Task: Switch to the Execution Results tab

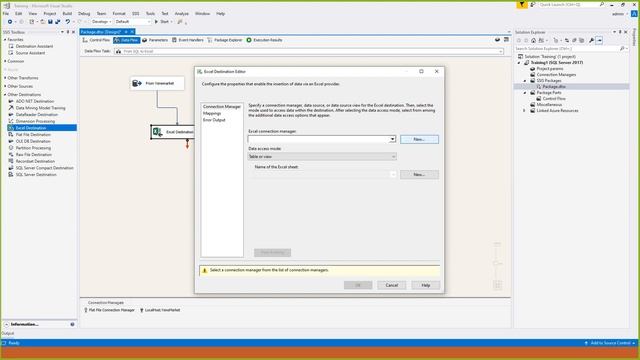Action: tap(264, 40)
